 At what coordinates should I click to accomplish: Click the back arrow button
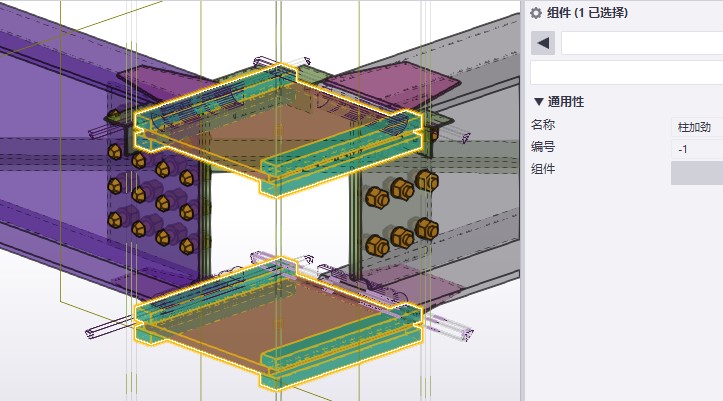[543, 43]
